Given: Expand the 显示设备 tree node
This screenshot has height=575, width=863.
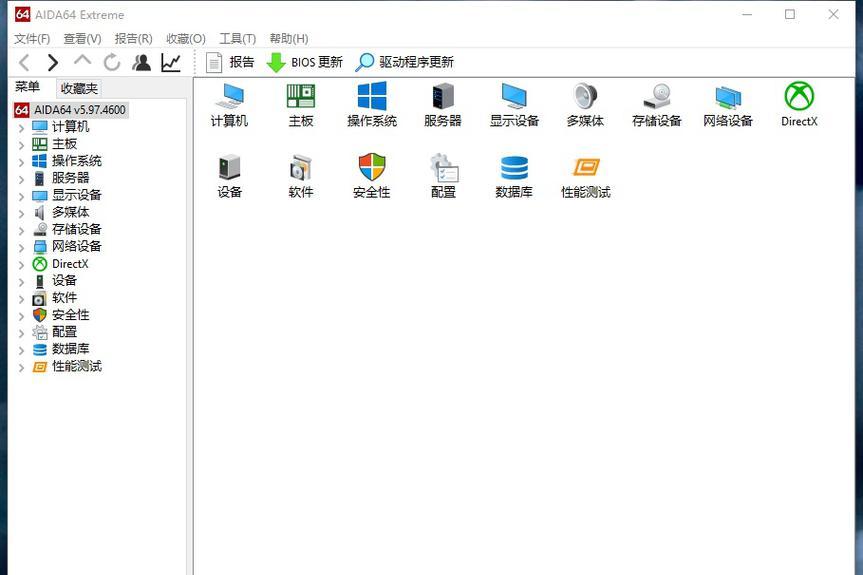Looking at the screenshot, I should point(21,196).
